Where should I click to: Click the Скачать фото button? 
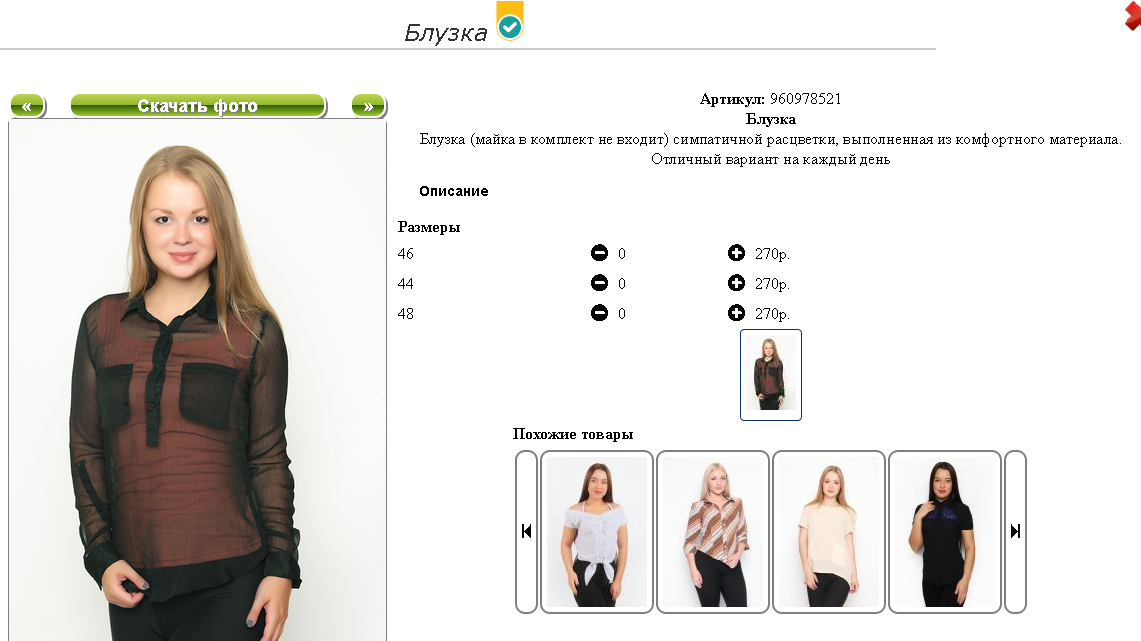[x=198, y=106]
